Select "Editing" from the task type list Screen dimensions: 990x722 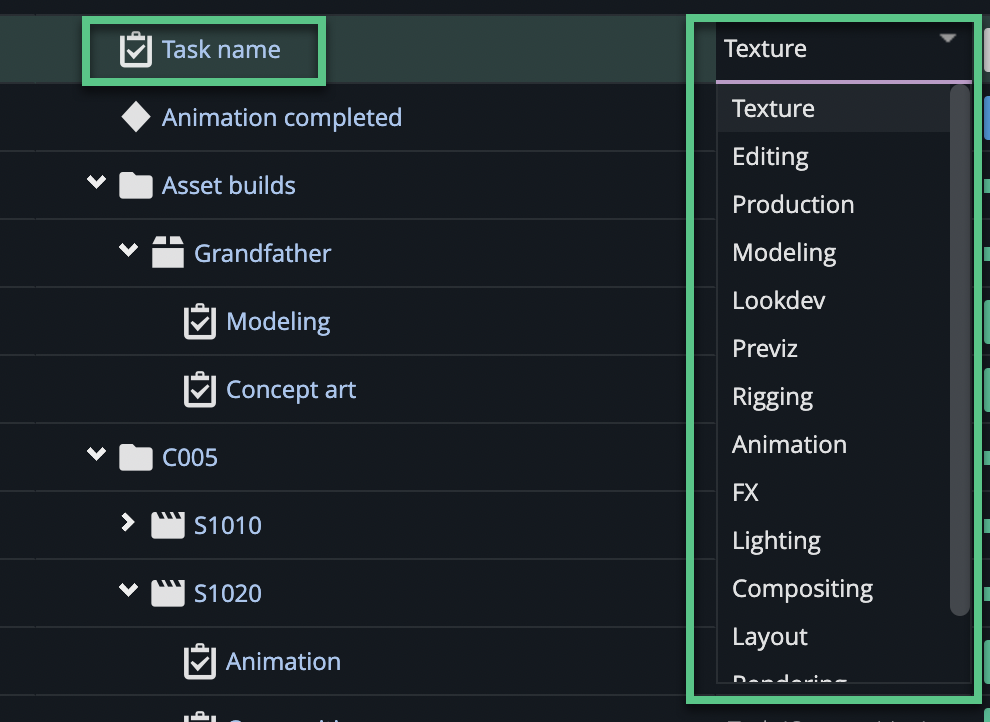770,156
